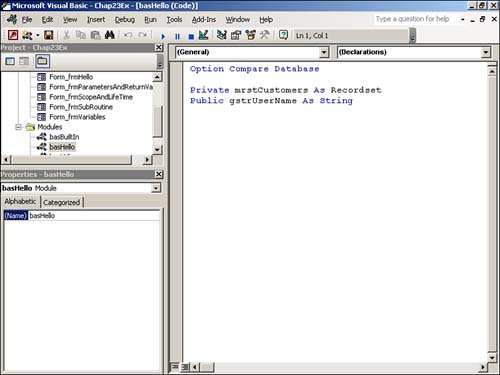Click Full Module View button at code bottom
This screenshot has width=500, height=375.
click(185, 367)
